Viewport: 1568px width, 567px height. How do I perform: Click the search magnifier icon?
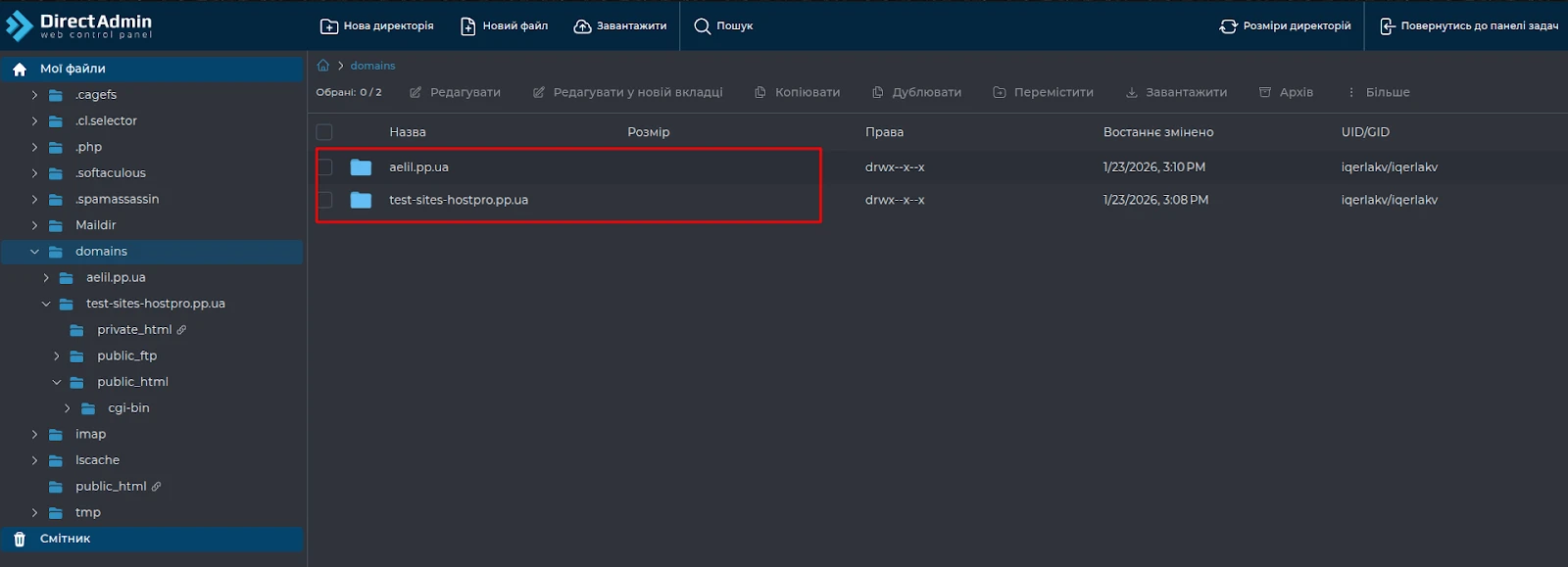(703, 26)
